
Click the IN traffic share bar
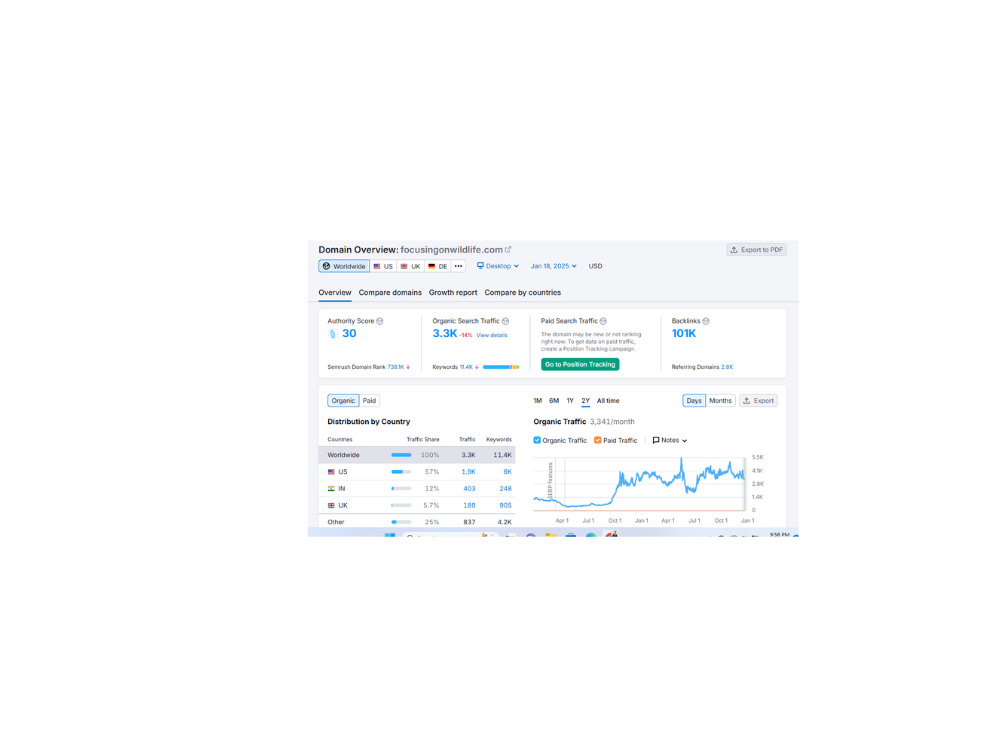tap(401, 489)
